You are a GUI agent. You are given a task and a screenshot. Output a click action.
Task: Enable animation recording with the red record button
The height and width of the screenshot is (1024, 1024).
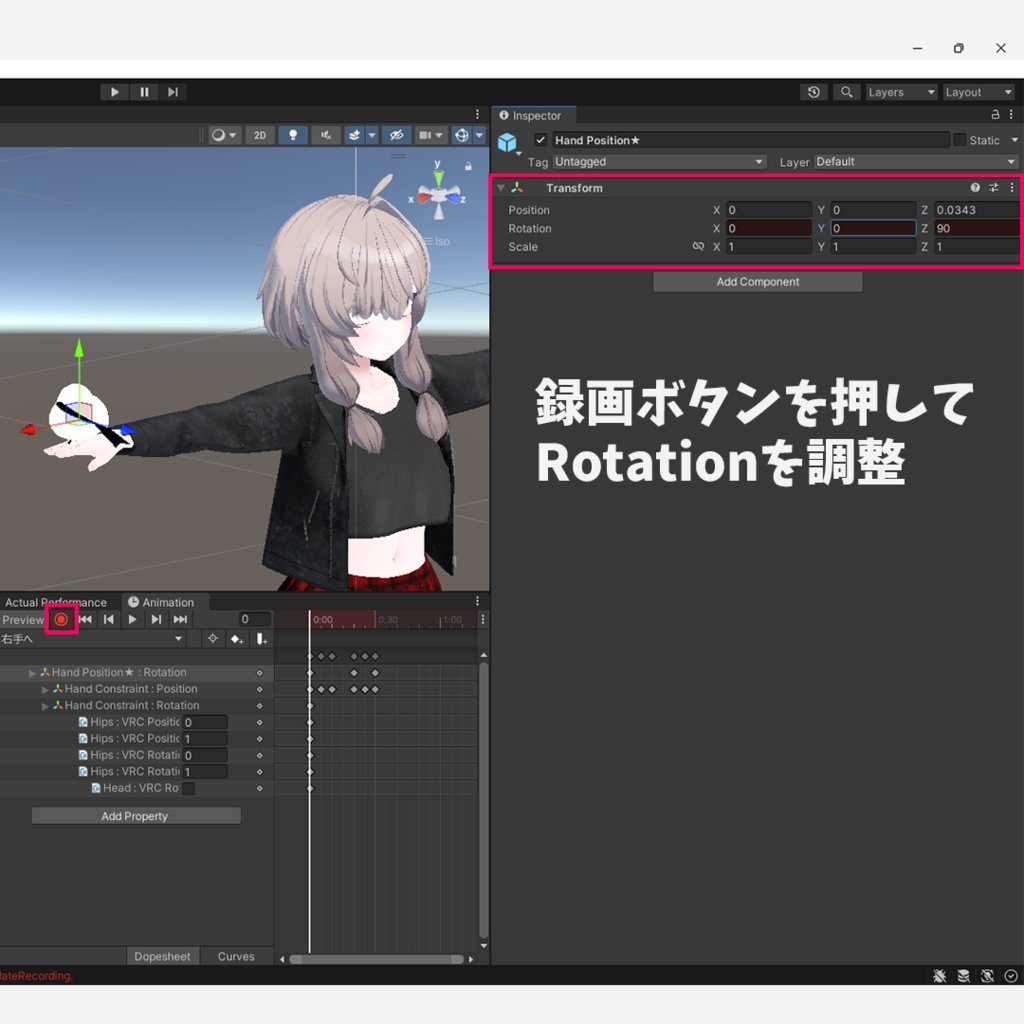pyautogui.click(x=61, y=619)
